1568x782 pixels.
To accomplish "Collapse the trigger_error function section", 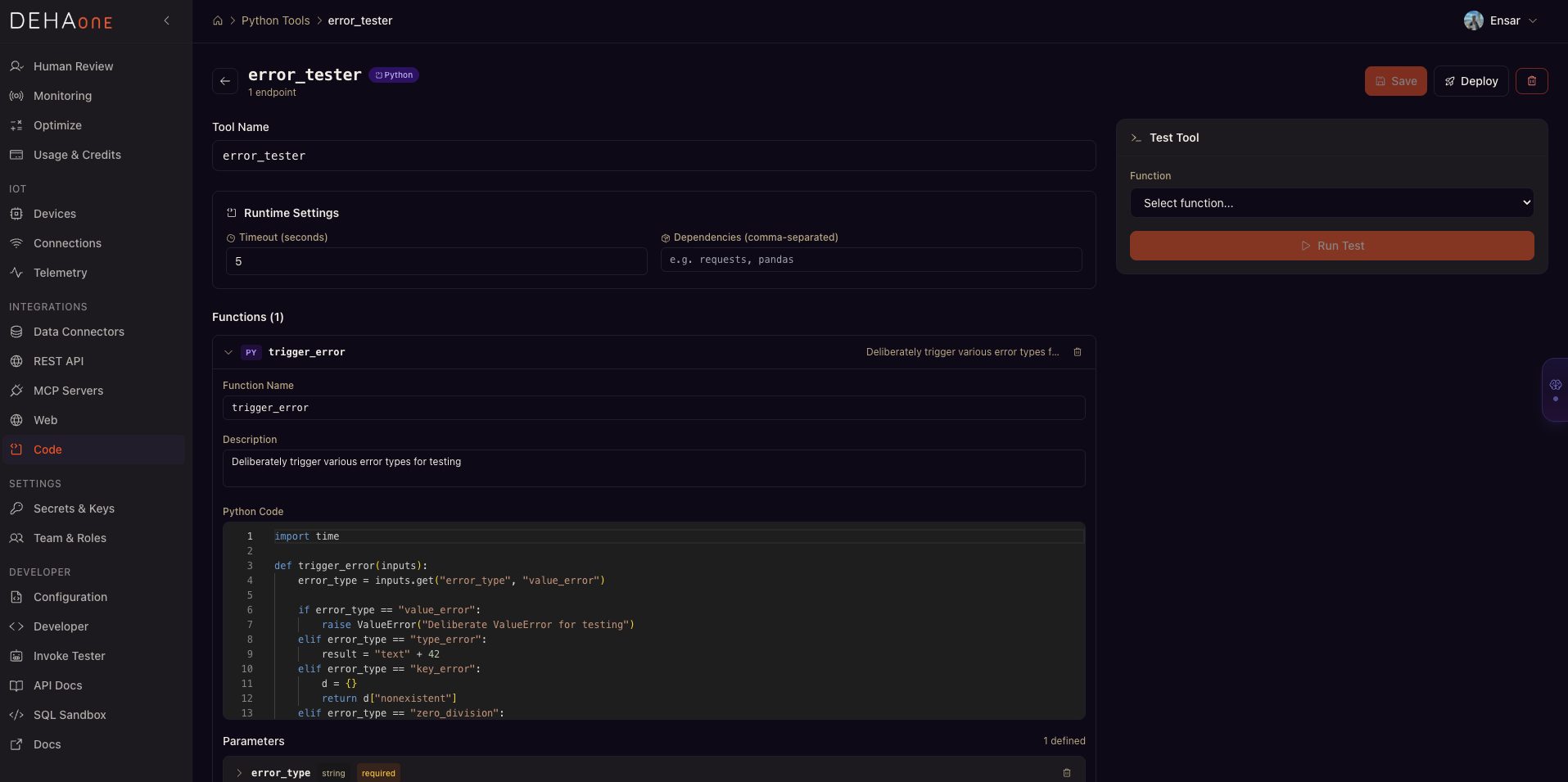I will [x=228, y=352].
